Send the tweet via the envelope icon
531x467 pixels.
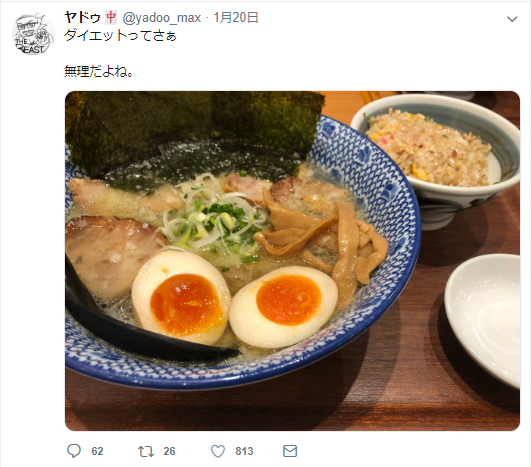tap(290, 451)
